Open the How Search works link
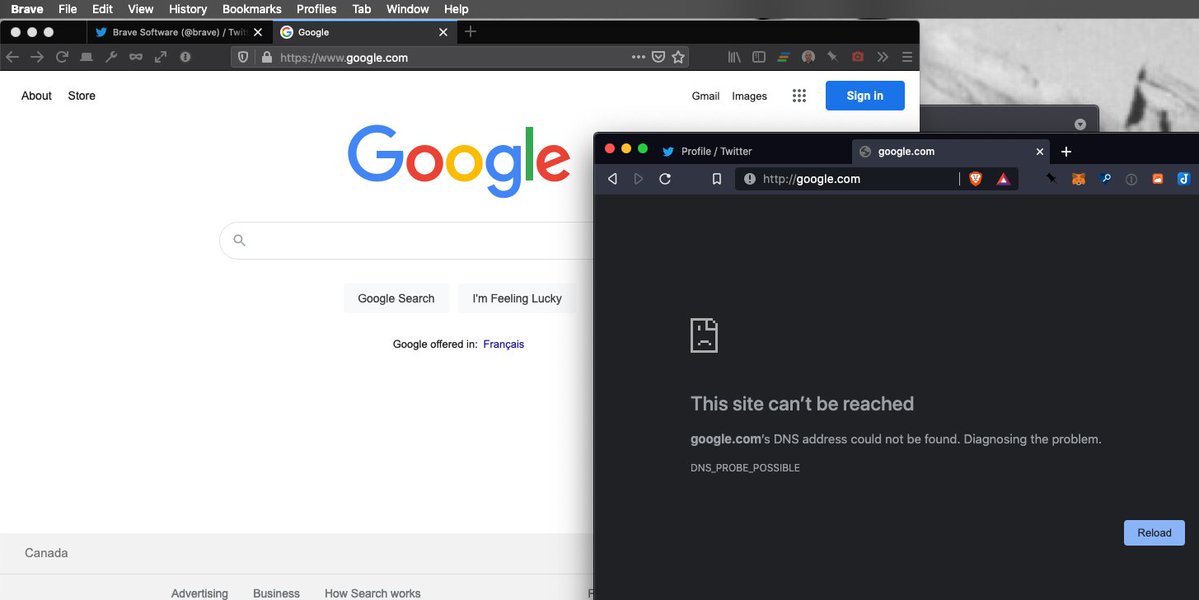This screenshot has width=1199, height=600. click(372, 593)
